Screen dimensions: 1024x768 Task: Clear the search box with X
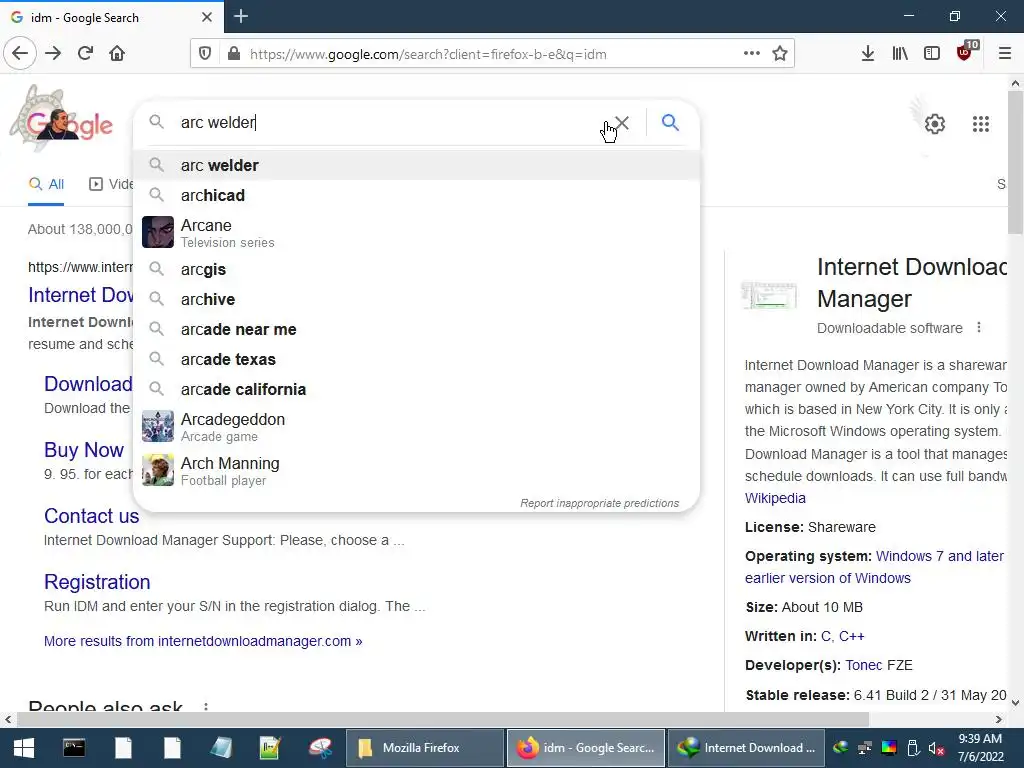point(622,122)
